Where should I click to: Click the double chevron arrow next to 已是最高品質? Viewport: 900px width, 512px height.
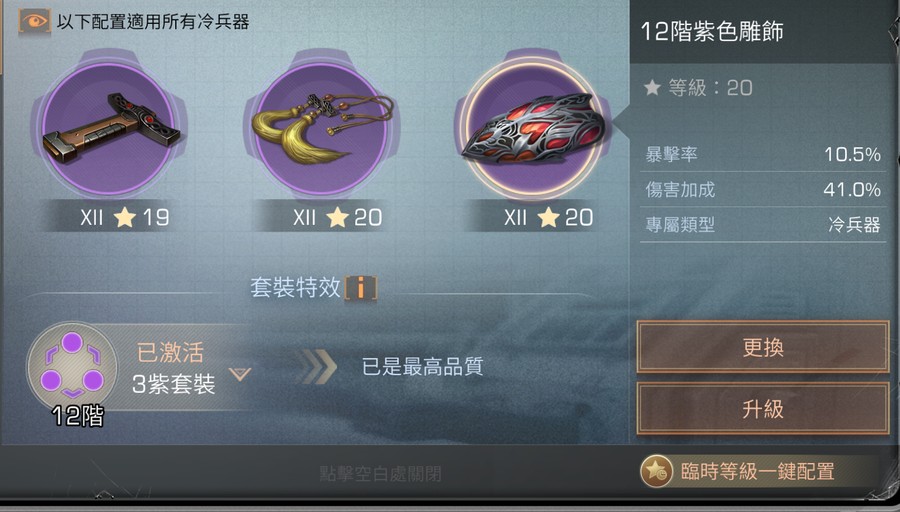click(x=320, y=367)
